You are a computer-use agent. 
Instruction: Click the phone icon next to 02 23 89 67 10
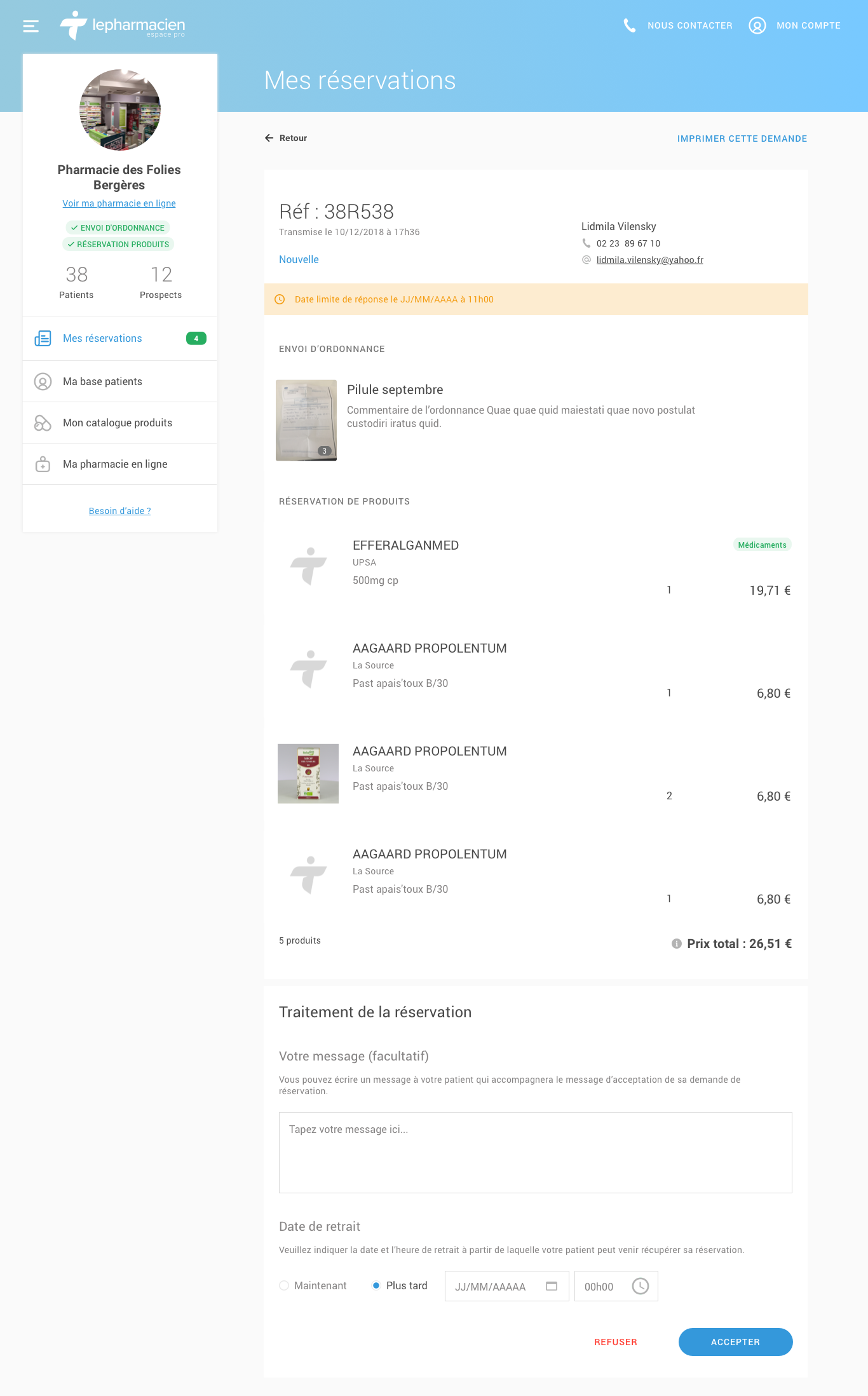586,243
